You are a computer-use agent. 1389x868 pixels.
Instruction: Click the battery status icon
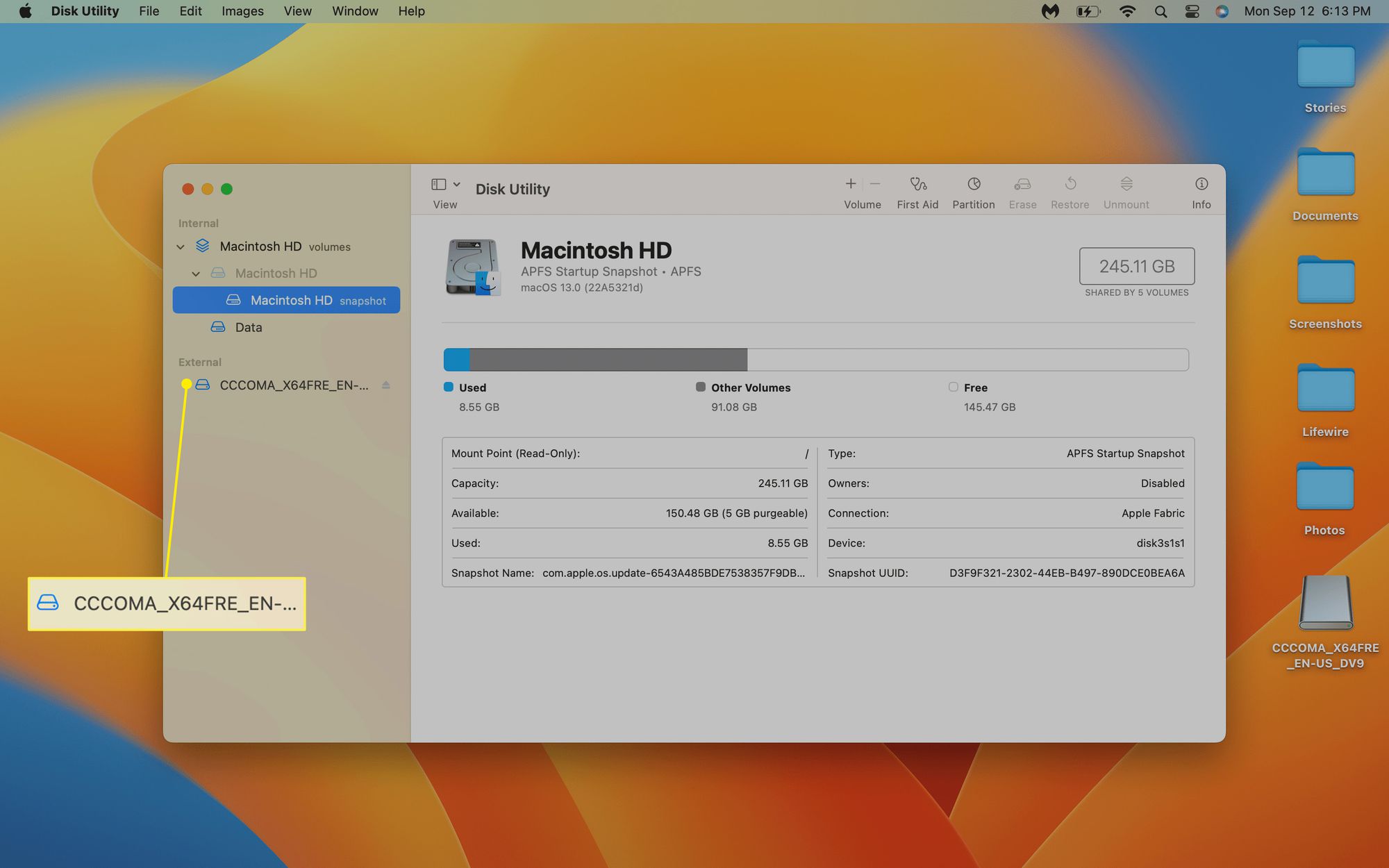coord(1088,11)
